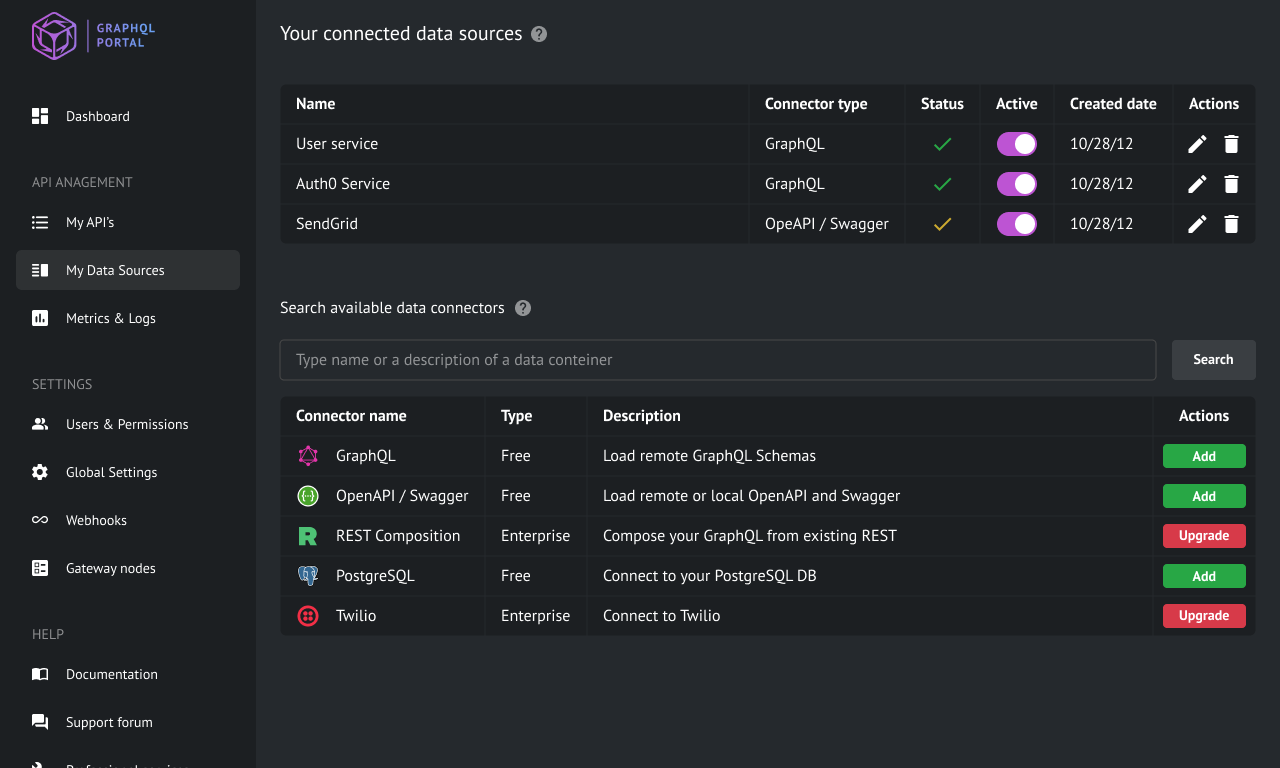
Task: Open Users & Permissions settings
Action: (x=128, y=424)
